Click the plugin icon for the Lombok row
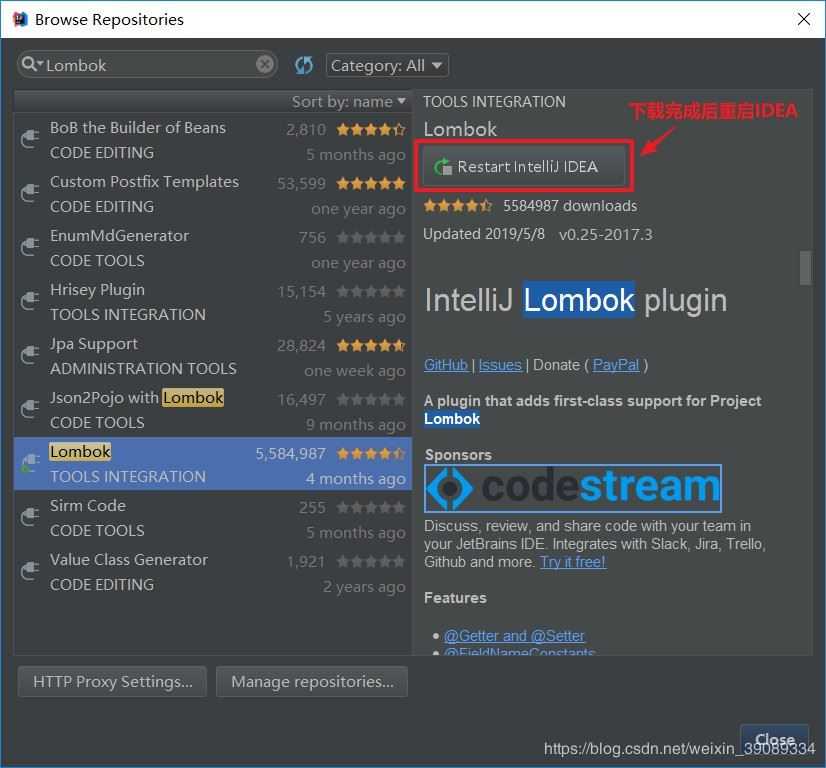Viewport: 826px width, 768px height. pos(30,464)
